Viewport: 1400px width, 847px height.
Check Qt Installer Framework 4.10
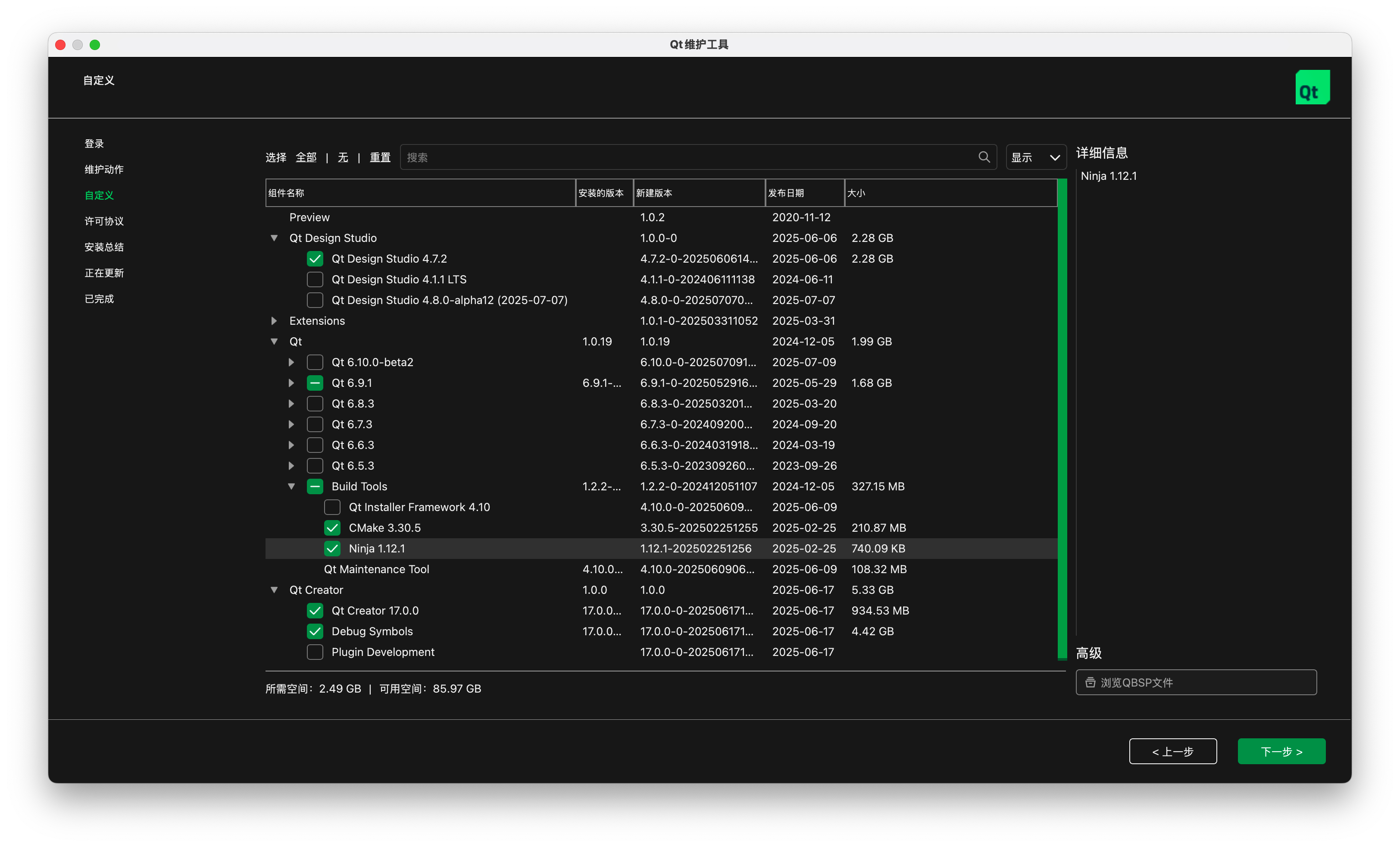(332, 507)
